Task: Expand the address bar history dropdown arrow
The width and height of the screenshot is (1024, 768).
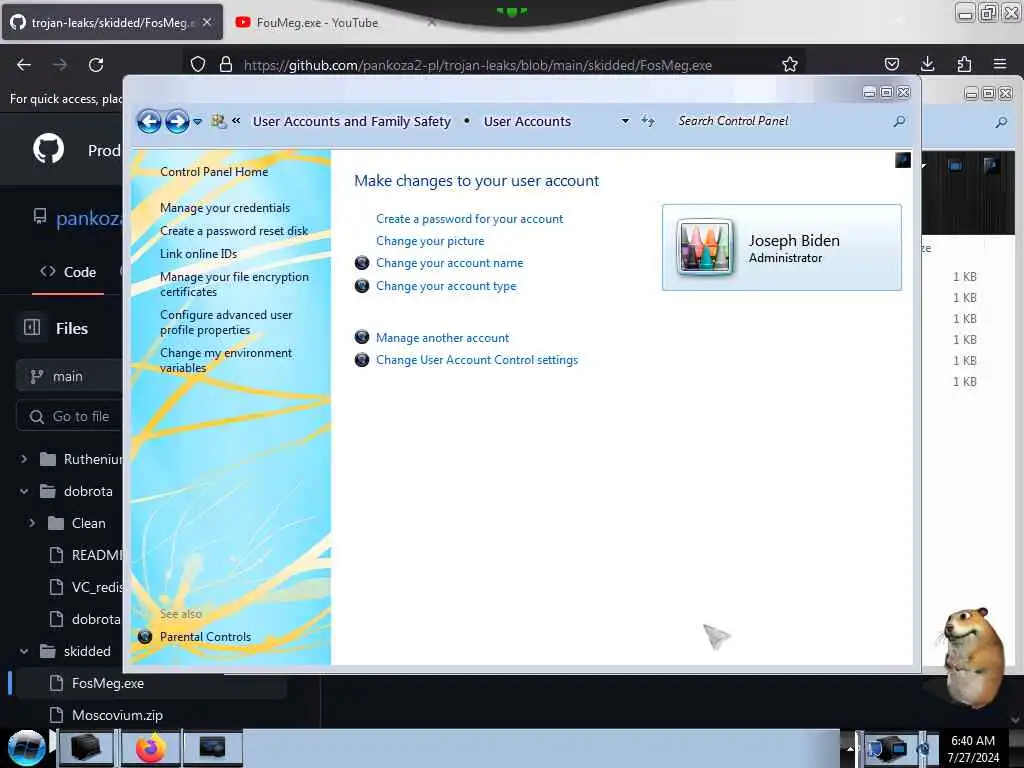Action: (x=625, y=121)
